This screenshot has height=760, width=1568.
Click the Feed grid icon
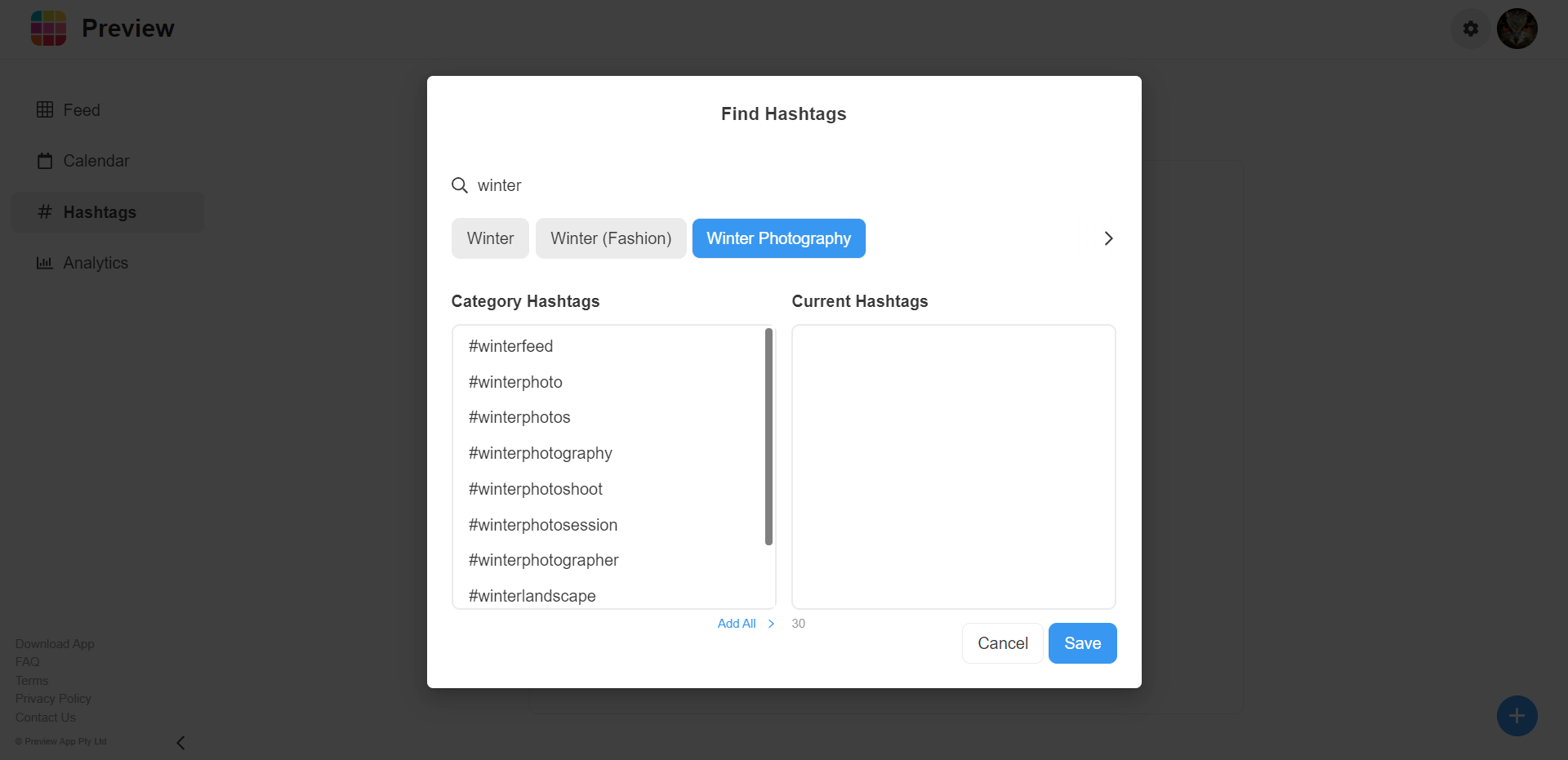coord(45,109)
